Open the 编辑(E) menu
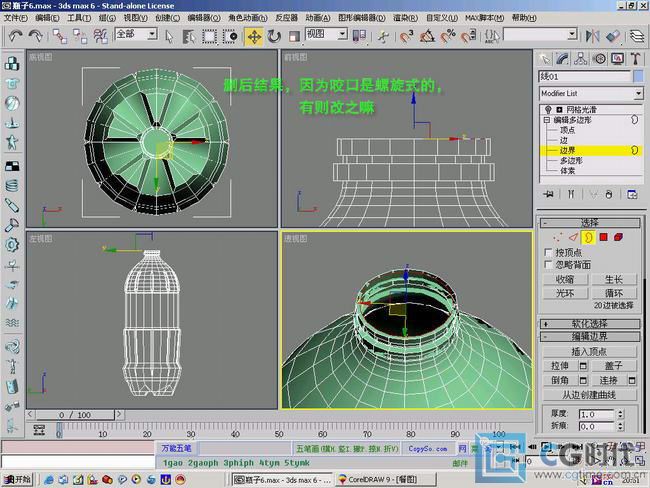 pyautogui.click(x=47, y=18)
